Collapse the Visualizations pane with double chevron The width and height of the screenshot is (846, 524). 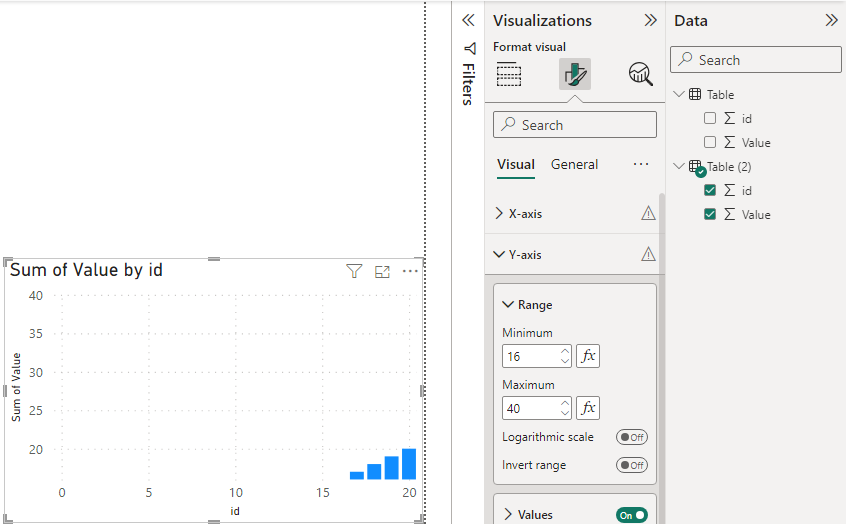point(650,21)
